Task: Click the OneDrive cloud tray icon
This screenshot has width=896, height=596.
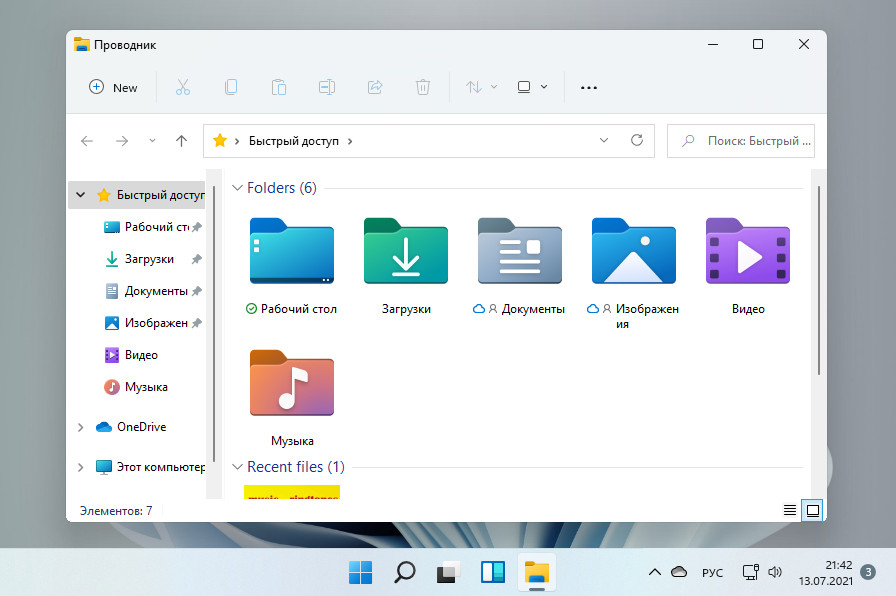Action: pyautogui.click(x=679, y=572)
